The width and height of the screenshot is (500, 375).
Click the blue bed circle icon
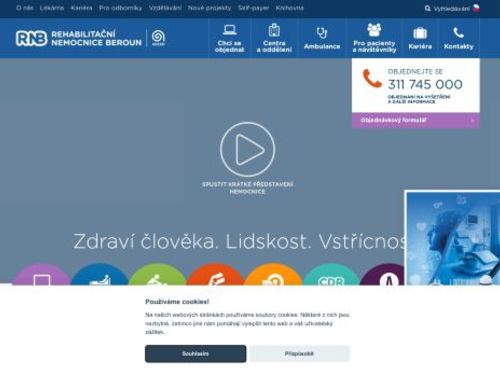(x=100, y=275)
